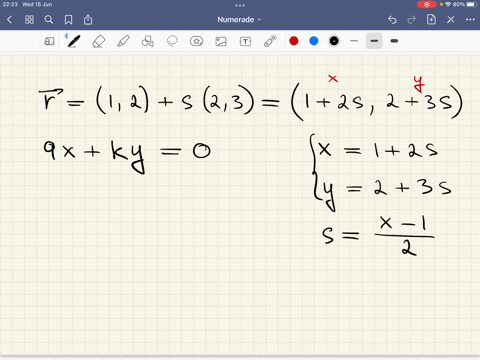Choose the black pen color
The height and width of the screenshot is (360, 480).
click(334, 41)
